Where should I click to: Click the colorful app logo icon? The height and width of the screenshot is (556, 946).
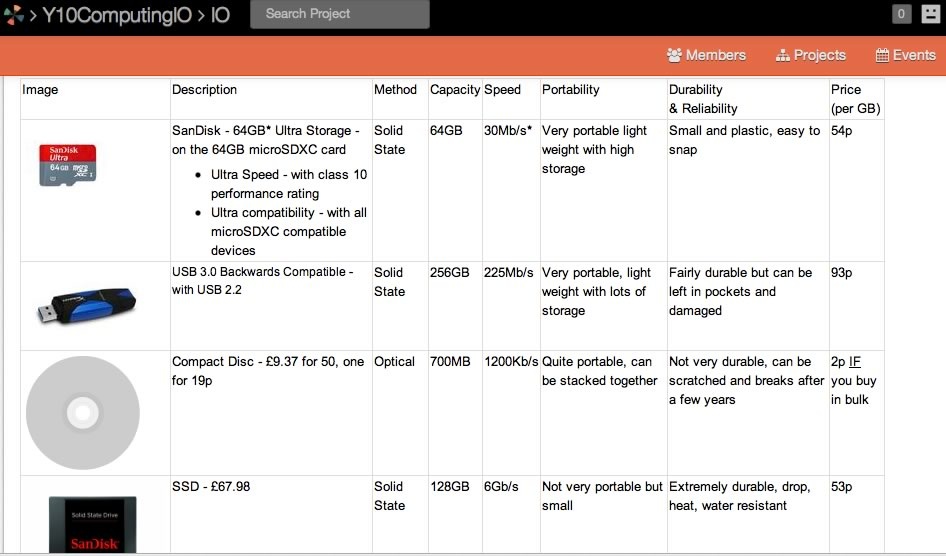tap(13, 14)
